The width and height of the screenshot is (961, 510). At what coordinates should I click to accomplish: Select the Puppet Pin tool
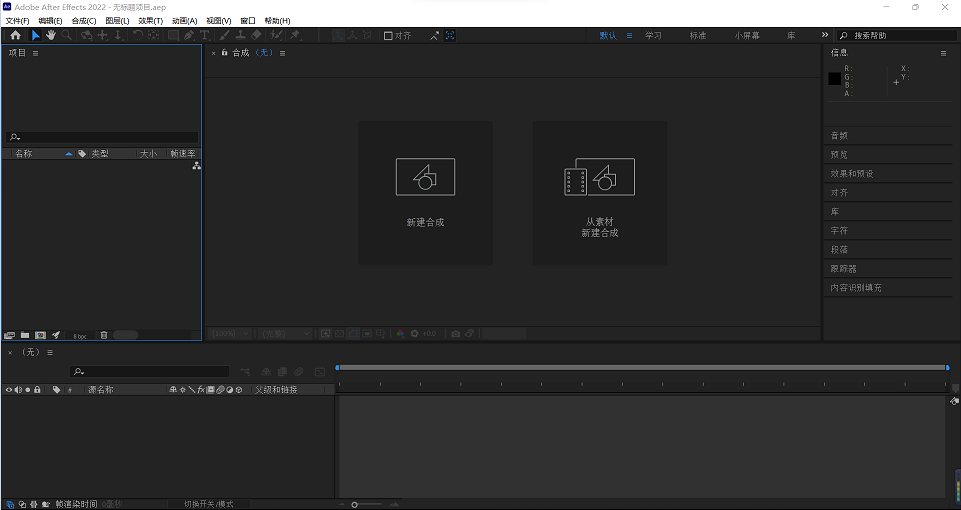point(295,36)
